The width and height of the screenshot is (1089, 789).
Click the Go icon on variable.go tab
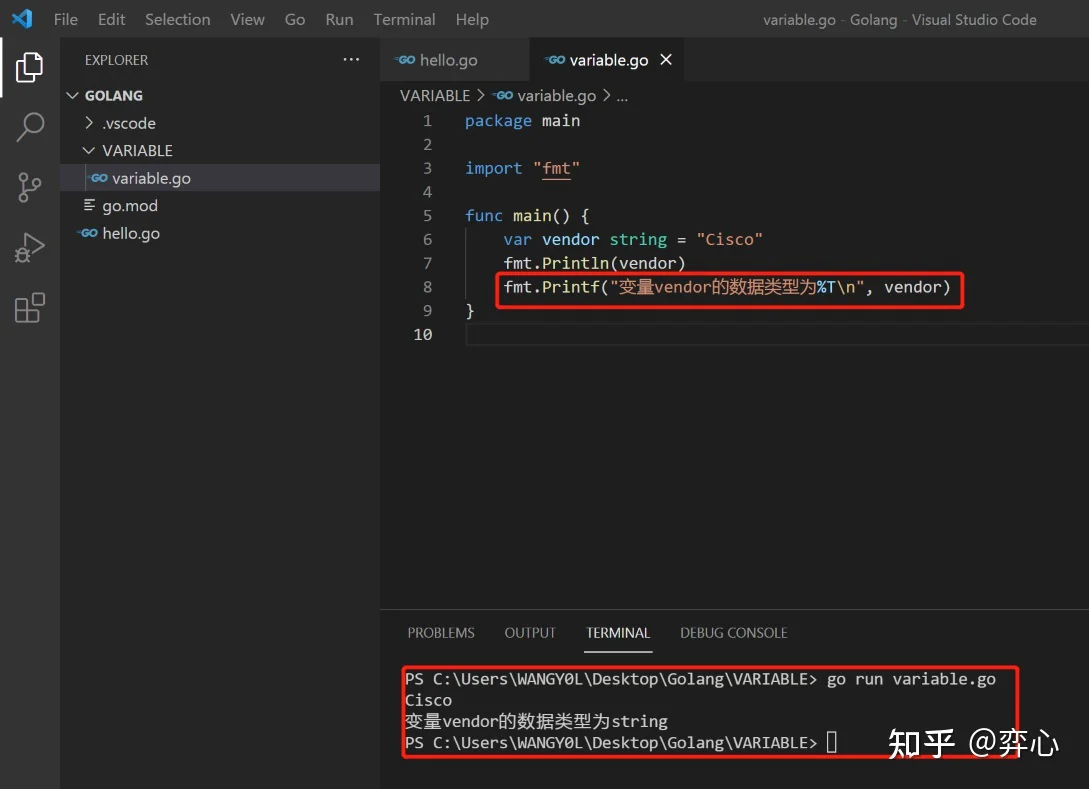tap(556, 60)
